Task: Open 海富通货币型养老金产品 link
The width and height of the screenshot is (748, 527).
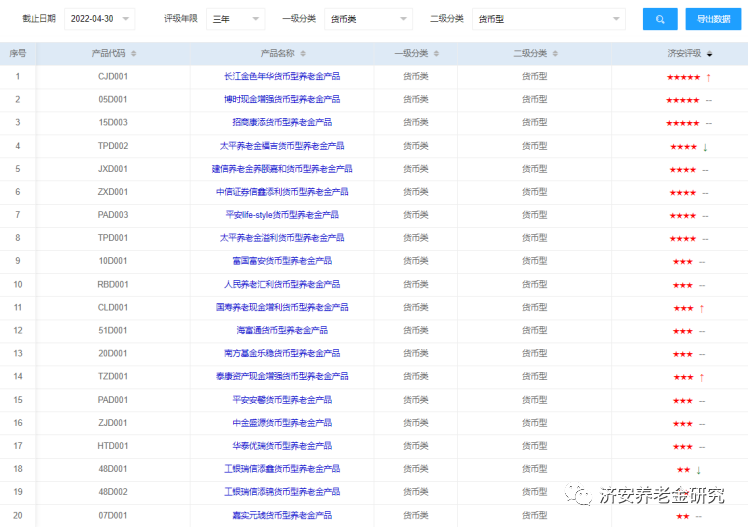Action: tap(282, 330)
